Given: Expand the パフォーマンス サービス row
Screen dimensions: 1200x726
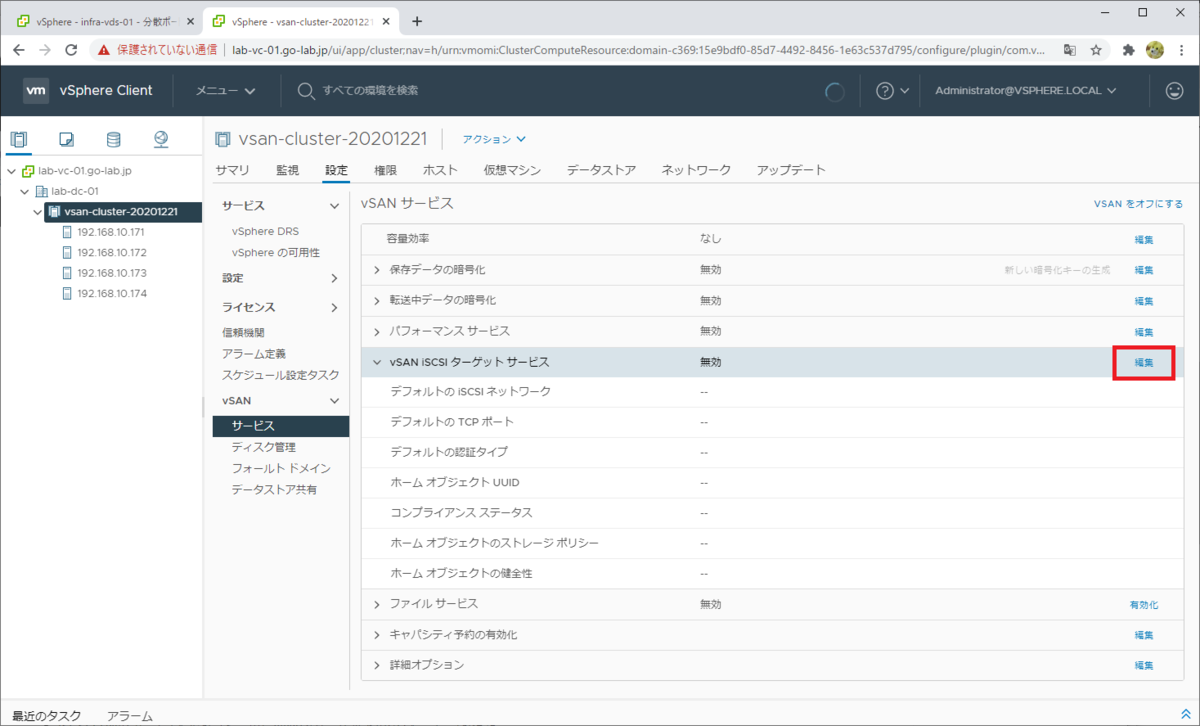Looking at the screenshot, I should click(377, 331).
